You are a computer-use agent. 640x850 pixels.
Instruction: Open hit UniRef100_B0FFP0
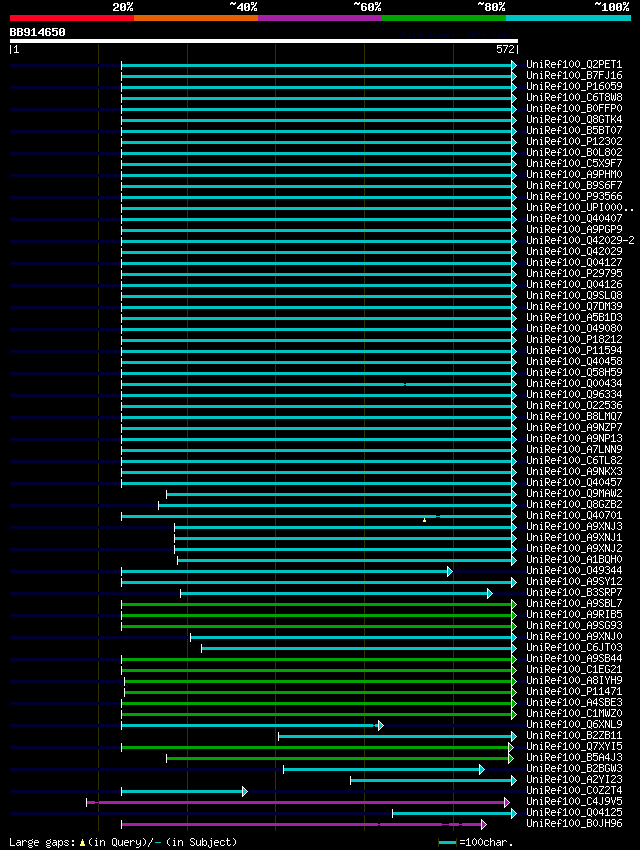coord(574,108)
